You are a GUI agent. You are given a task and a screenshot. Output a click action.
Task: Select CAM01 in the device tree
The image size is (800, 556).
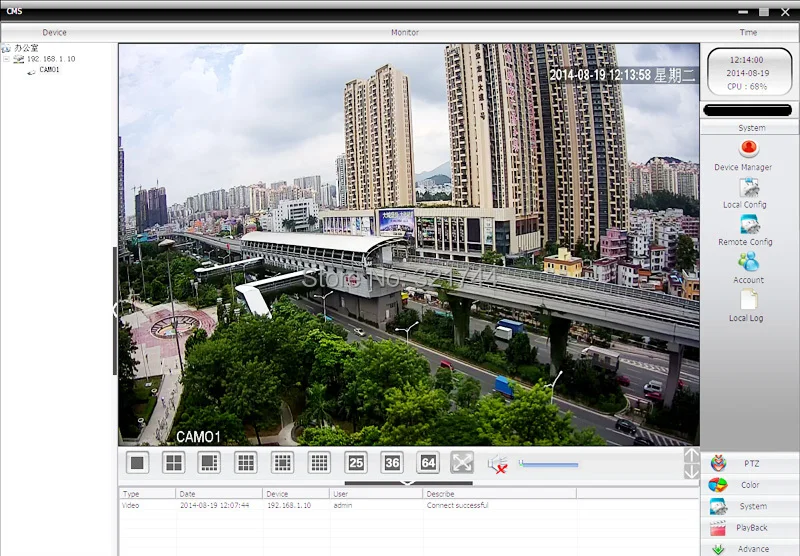pyautogui.click(x=49, y=70)
